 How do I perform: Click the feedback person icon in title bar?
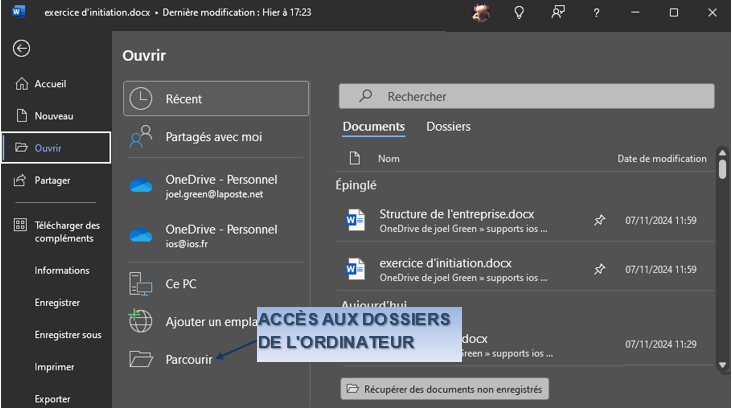tap(557, 13)
